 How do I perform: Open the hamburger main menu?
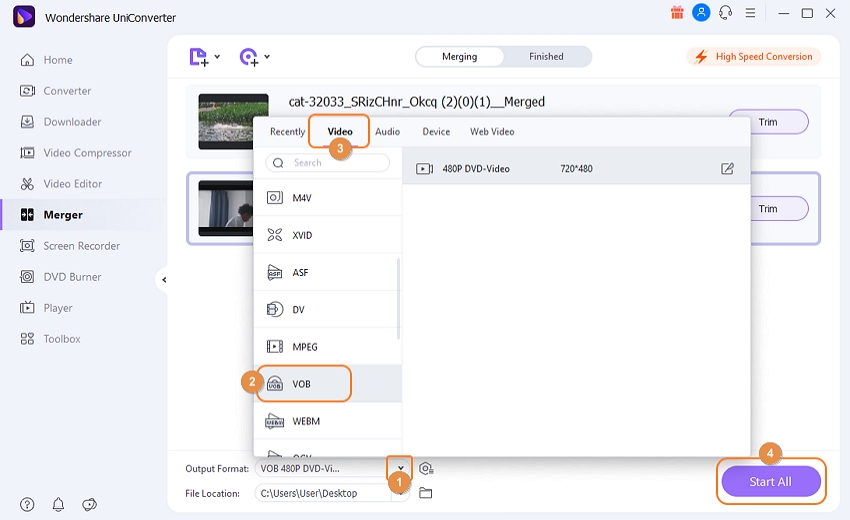750,12
